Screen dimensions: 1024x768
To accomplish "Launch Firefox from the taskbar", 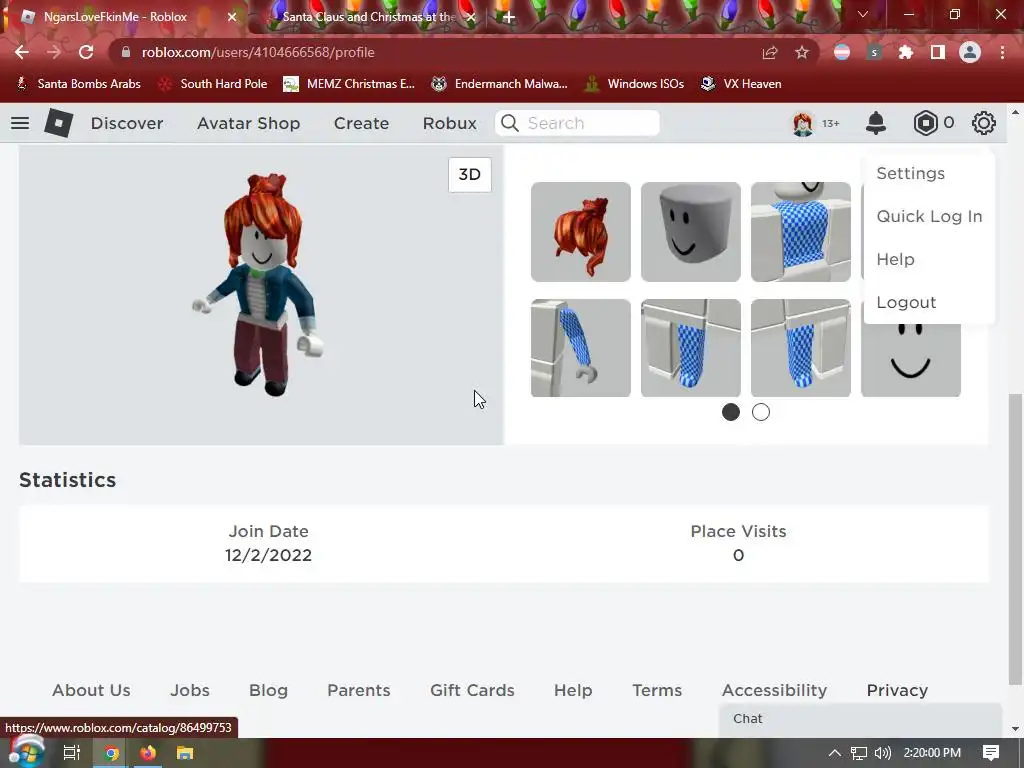I will coord(148,753).
